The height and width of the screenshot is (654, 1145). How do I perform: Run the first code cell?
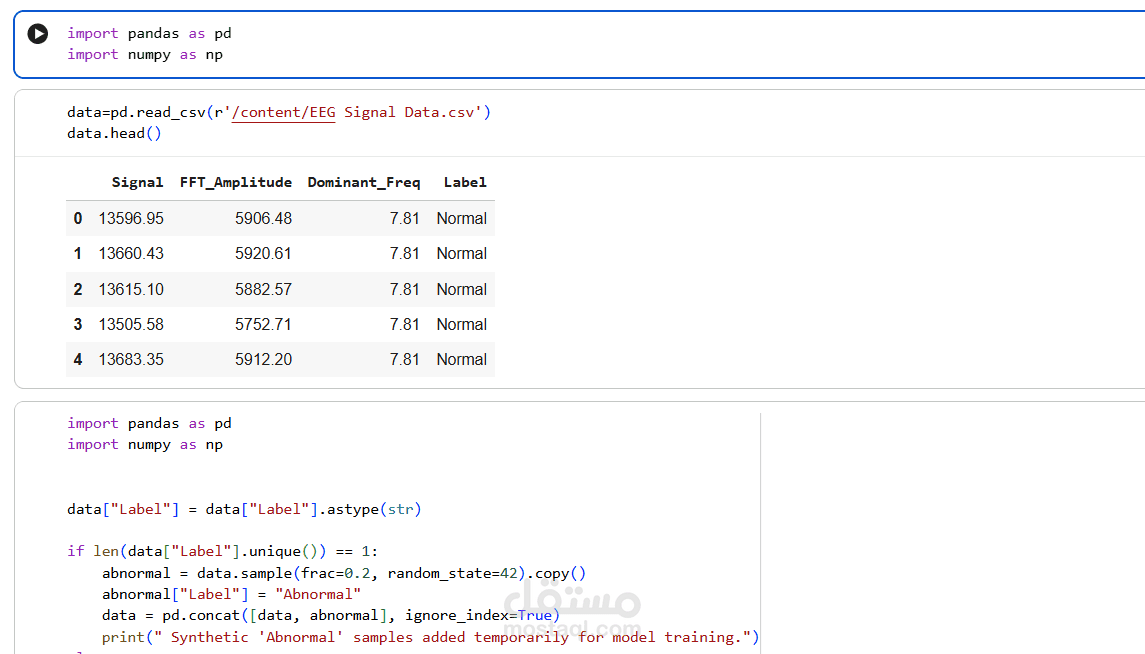point(38,34)
